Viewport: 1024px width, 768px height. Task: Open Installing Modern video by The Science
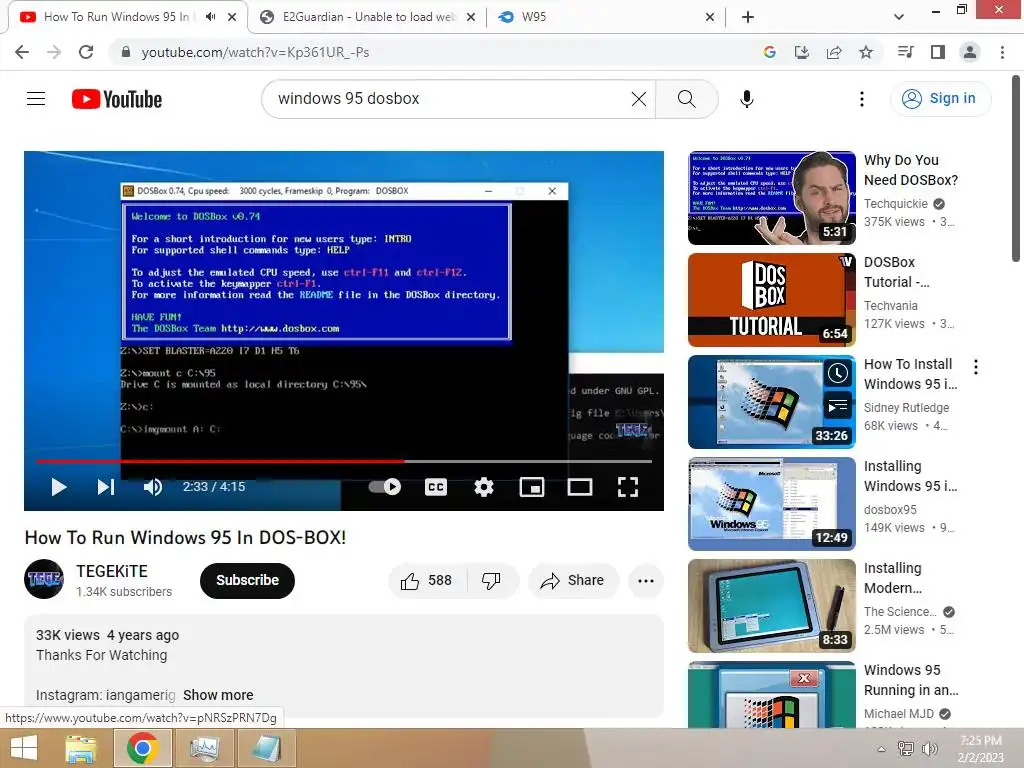pyautogui.click(x=771, y=606)
